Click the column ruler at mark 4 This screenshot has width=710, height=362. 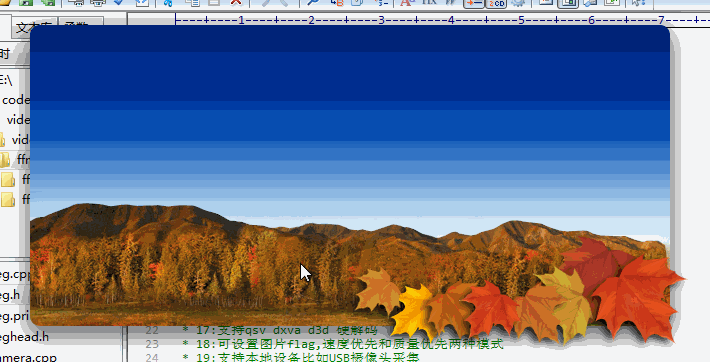[x=451, y=20]
